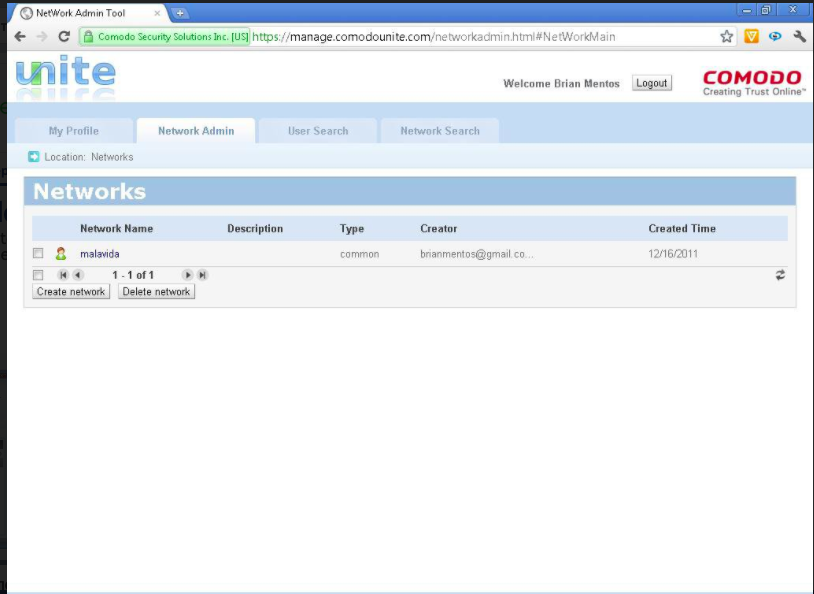Jump to first page of networks list
Image resolution: width=814 pixels, height=594 pixels.
pyautogui.click(x=63, y=275)
